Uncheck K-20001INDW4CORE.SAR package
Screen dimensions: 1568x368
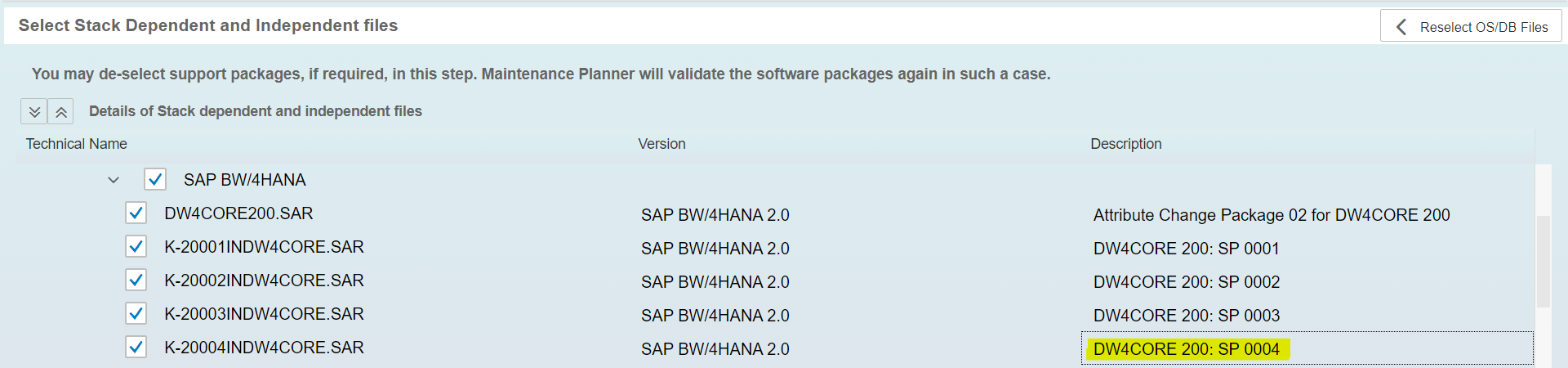click(x=136, y=247)
